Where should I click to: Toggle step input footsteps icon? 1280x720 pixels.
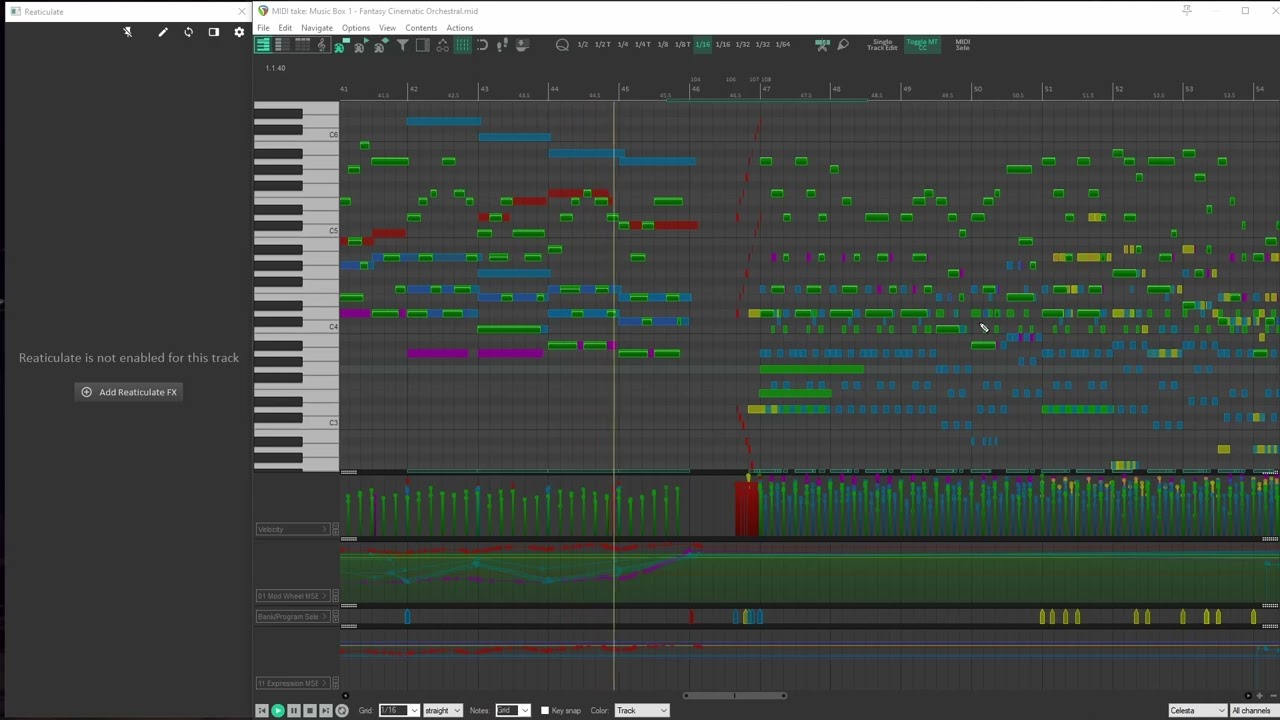pos(502,45)
